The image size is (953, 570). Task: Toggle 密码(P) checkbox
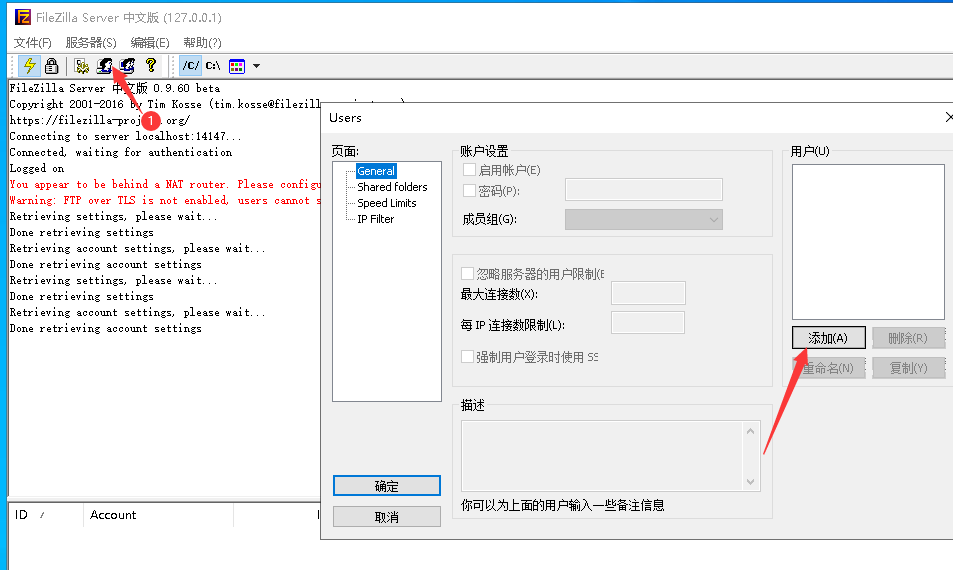[x=469, y=191]
